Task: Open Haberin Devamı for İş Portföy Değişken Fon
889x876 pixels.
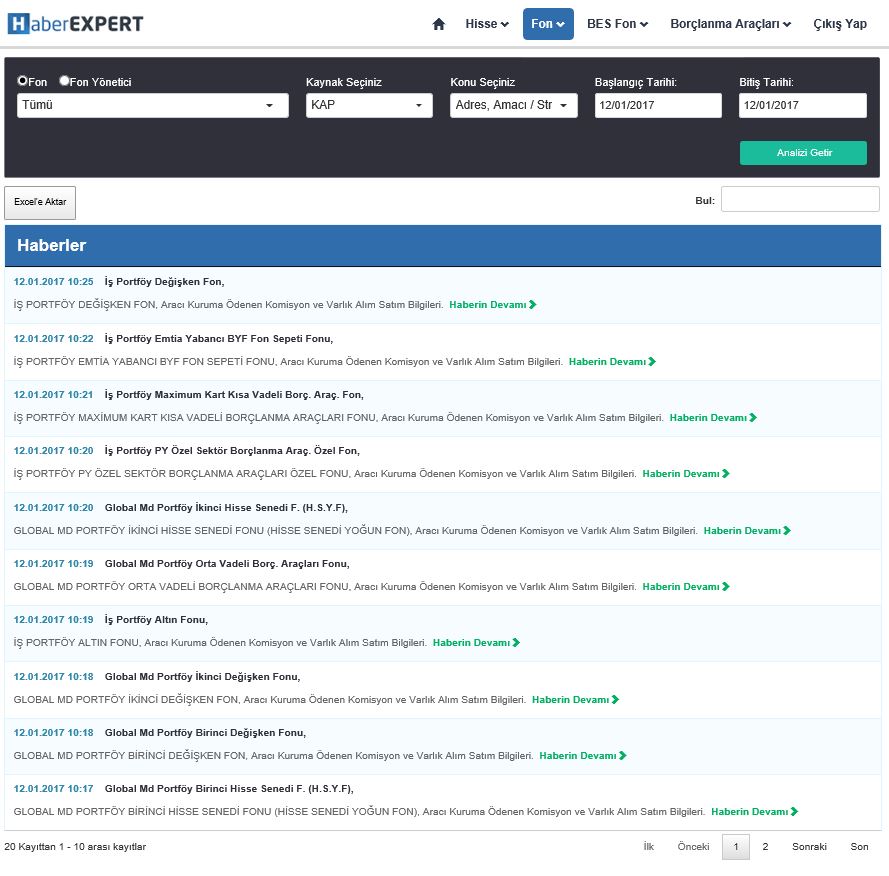Action: [x=492, y=304]
